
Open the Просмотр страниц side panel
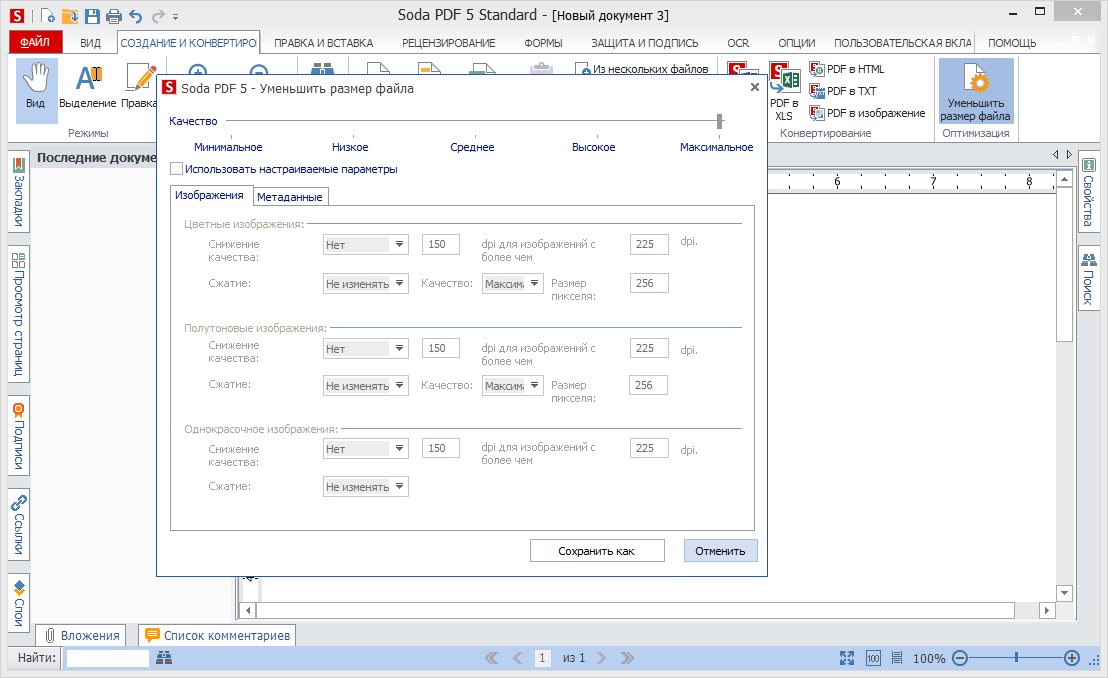[x=19, y=314]
